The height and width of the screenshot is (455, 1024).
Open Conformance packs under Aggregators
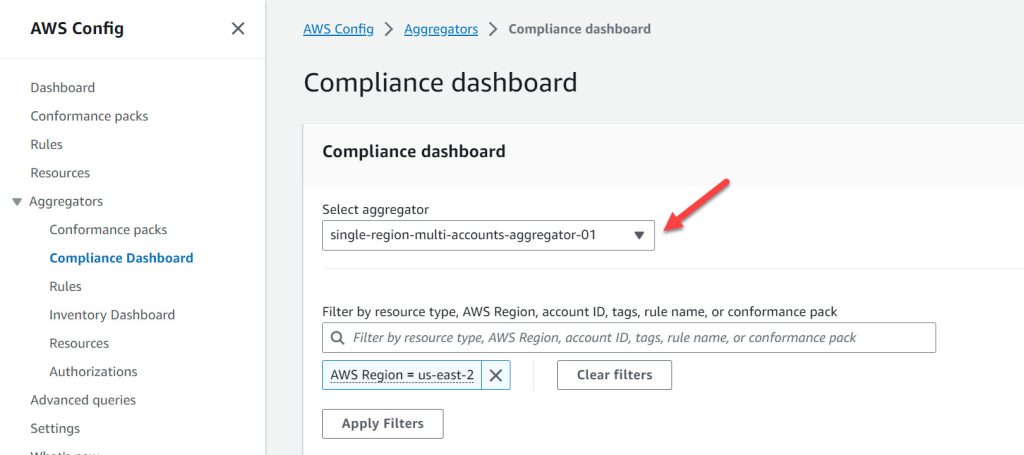click(x=108, y=230)
